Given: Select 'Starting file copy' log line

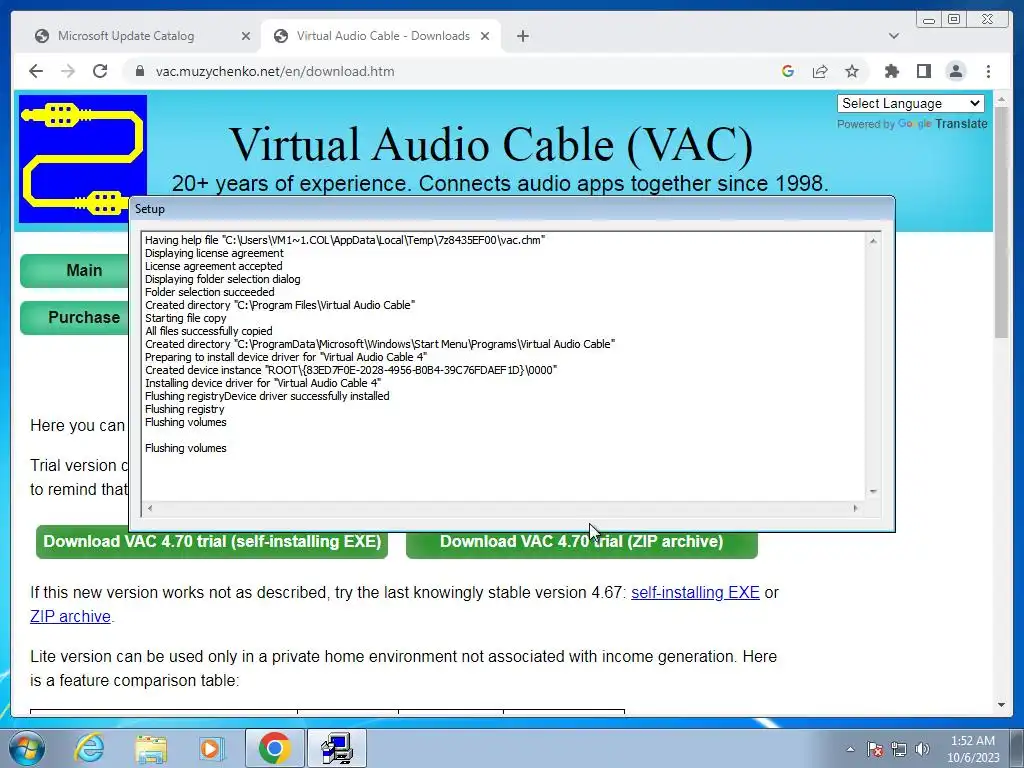Looking at the screenshot, I should (x=185, y=318).
